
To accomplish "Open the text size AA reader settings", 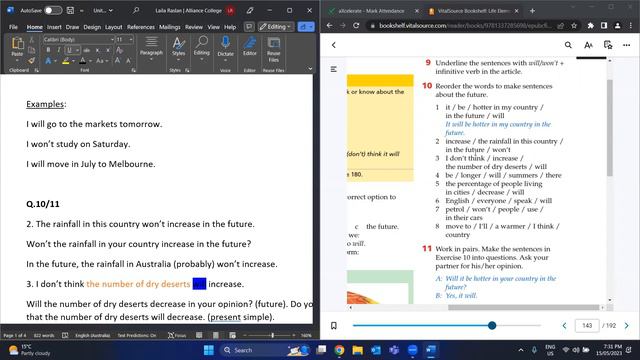I will [588, 45].
